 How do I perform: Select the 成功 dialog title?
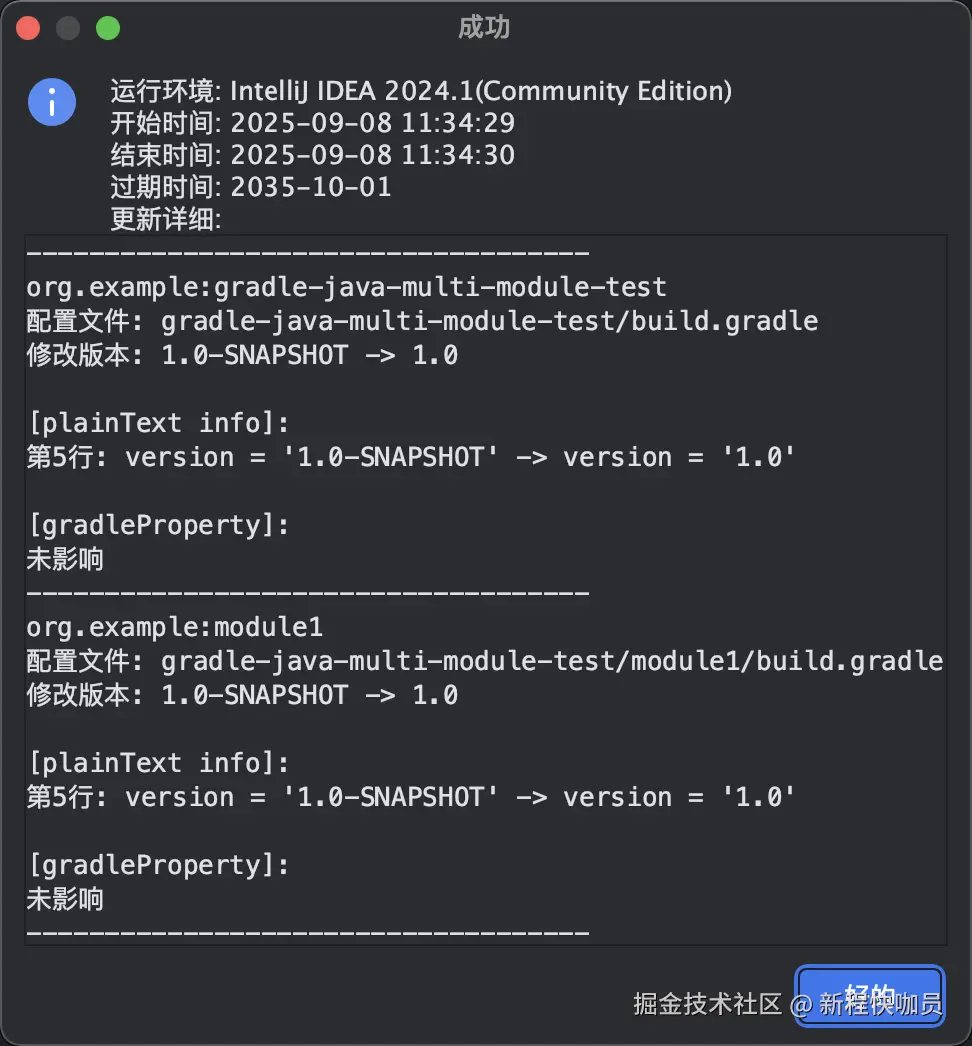click(x=484, y=28)
